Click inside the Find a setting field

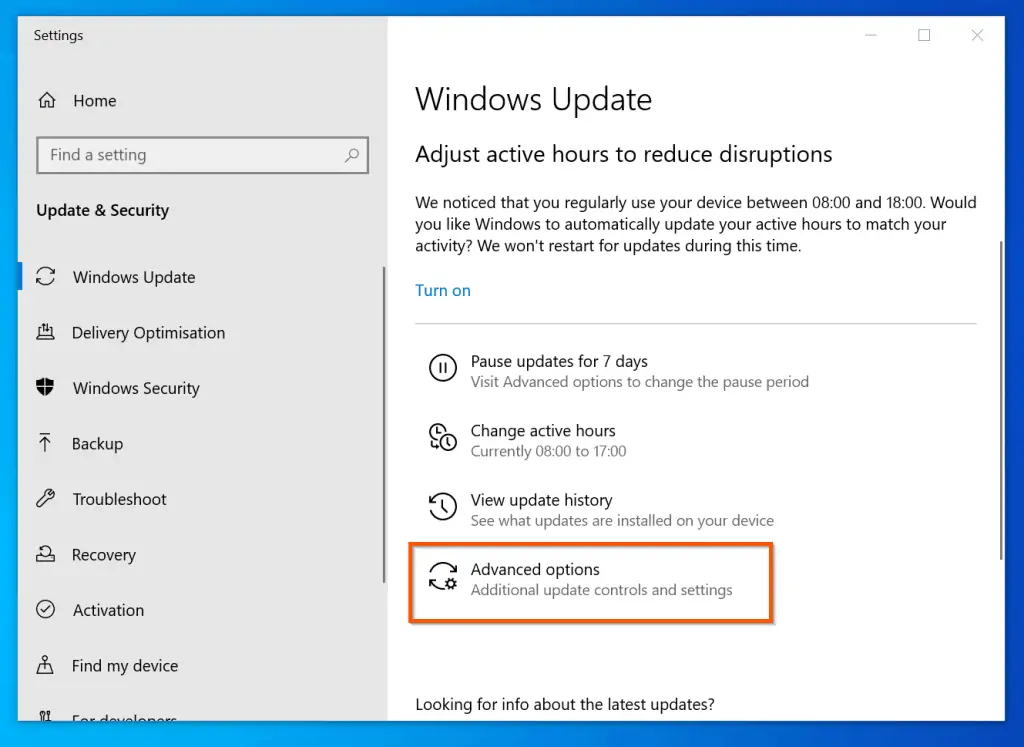180,155
